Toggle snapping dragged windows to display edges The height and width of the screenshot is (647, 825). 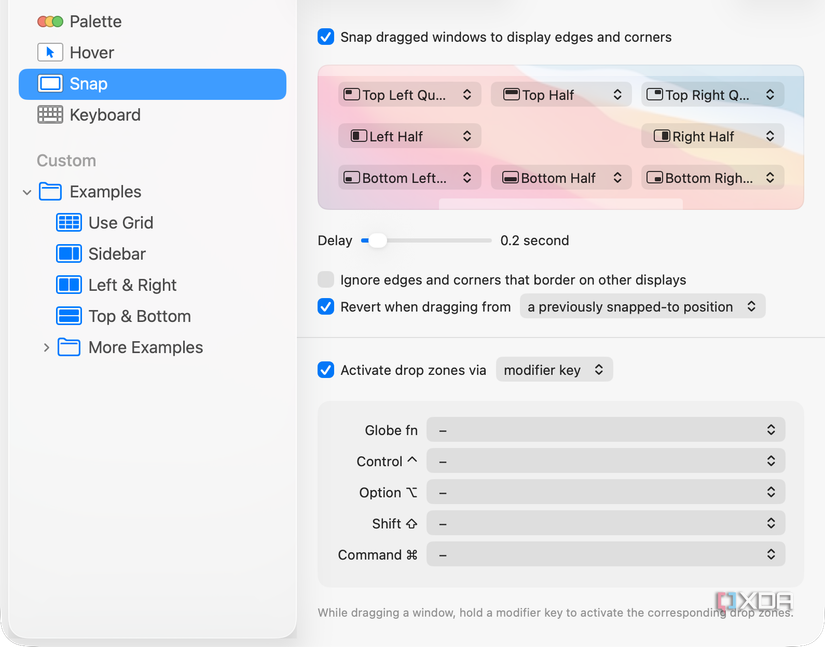point(326,36)
